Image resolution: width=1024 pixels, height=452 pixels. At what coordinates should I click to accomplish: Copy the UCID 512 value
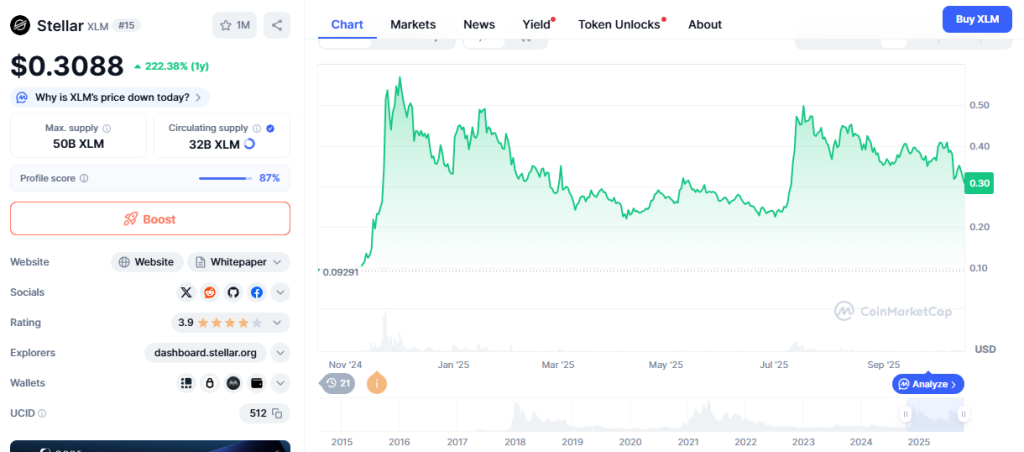277,413
